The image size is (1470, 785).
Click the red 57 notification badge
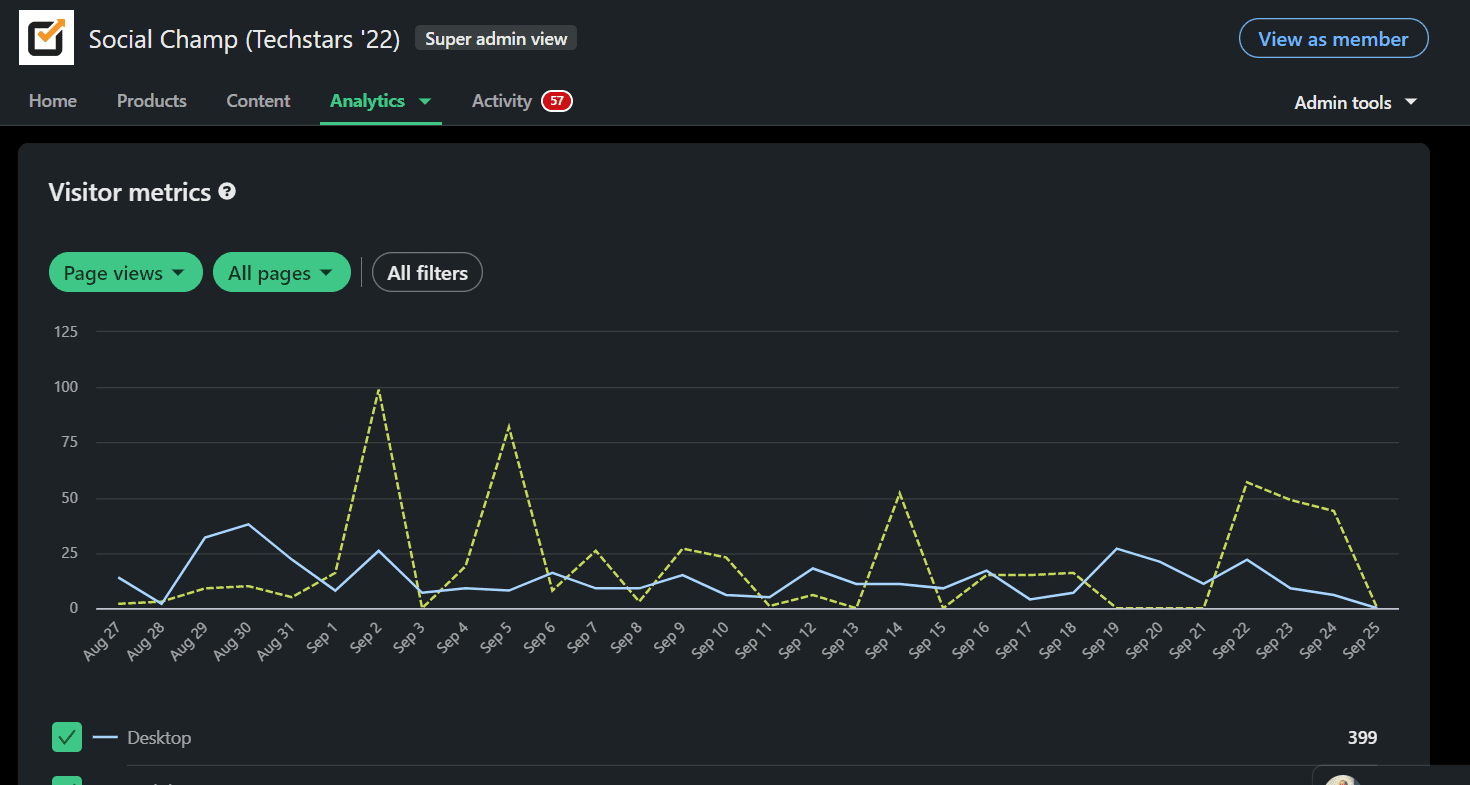tap(556, 101)
